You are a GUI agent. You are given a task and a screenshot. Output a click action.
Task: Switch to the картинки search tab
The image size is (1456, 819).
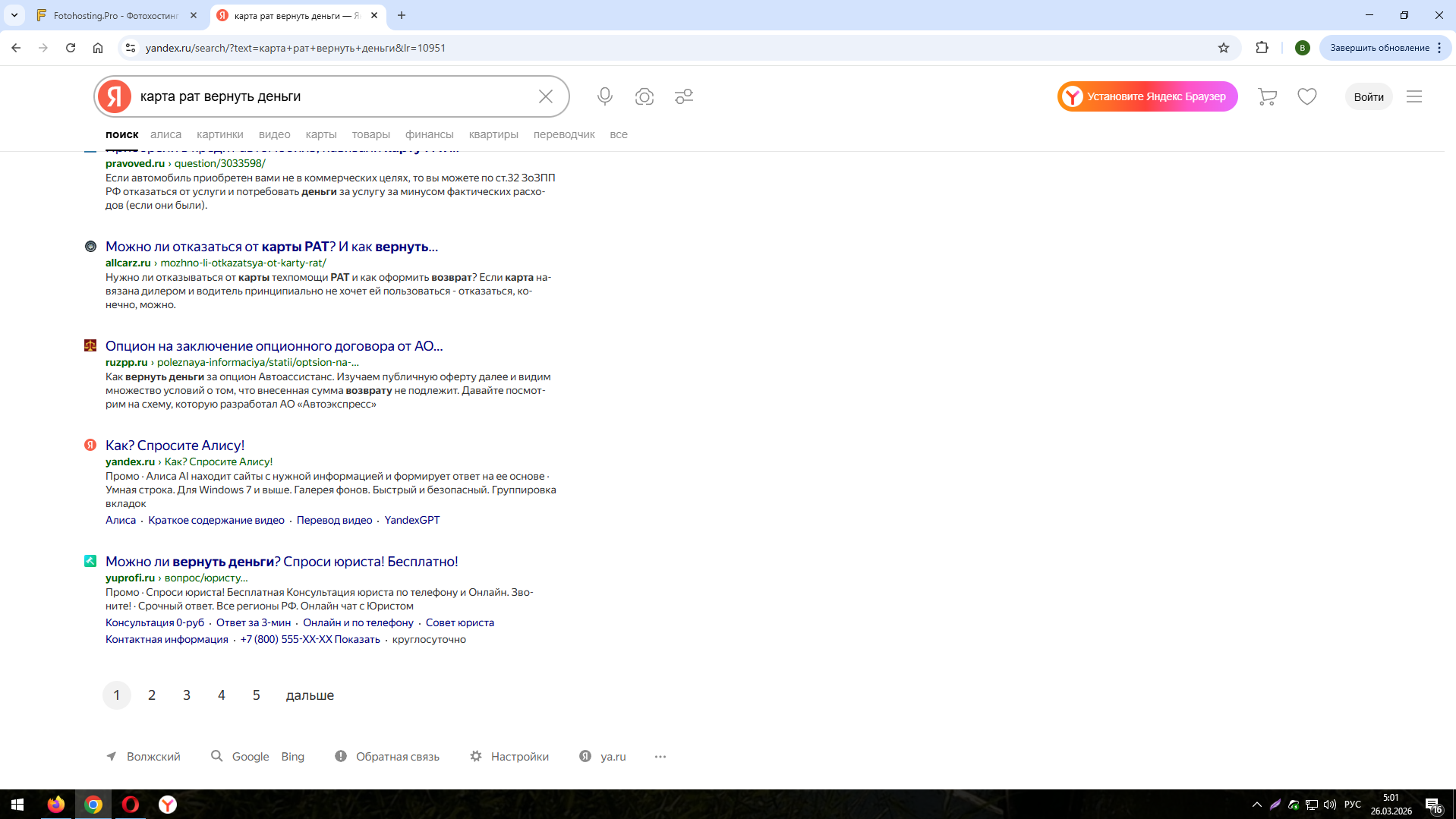(x=220, y=134)
